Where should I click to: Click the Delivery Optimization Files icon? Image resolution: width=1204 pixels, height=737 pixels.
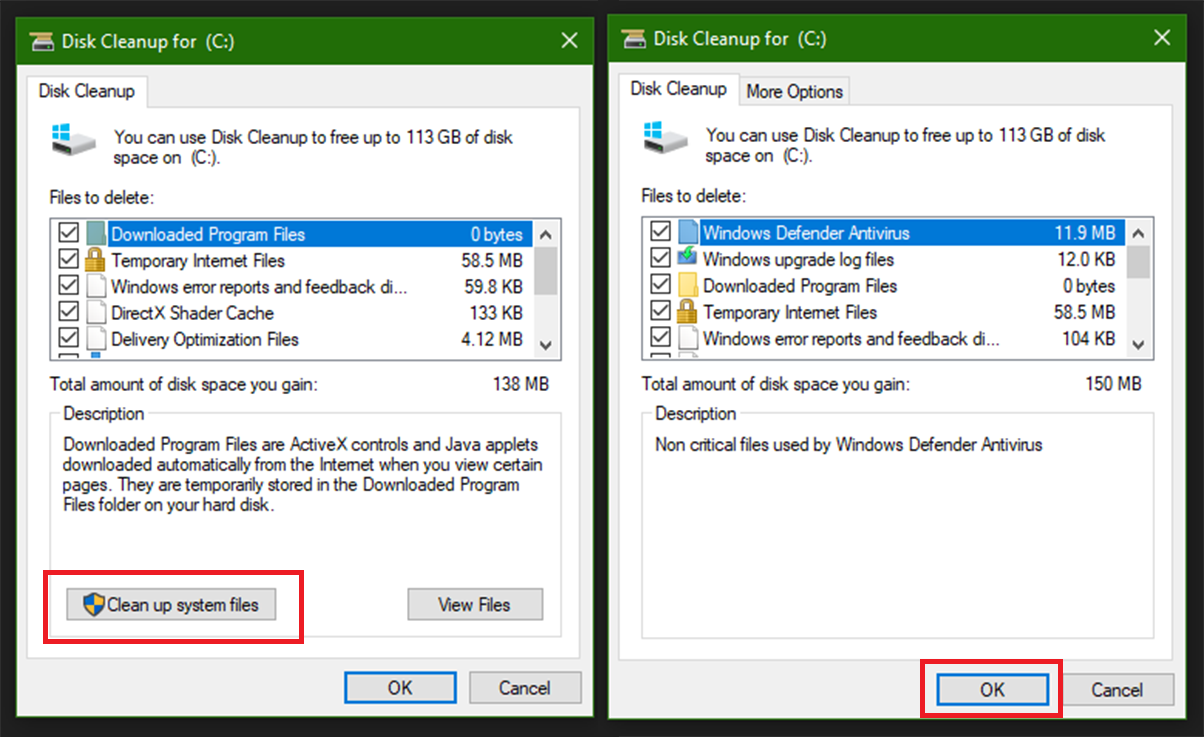coord(95,339)
